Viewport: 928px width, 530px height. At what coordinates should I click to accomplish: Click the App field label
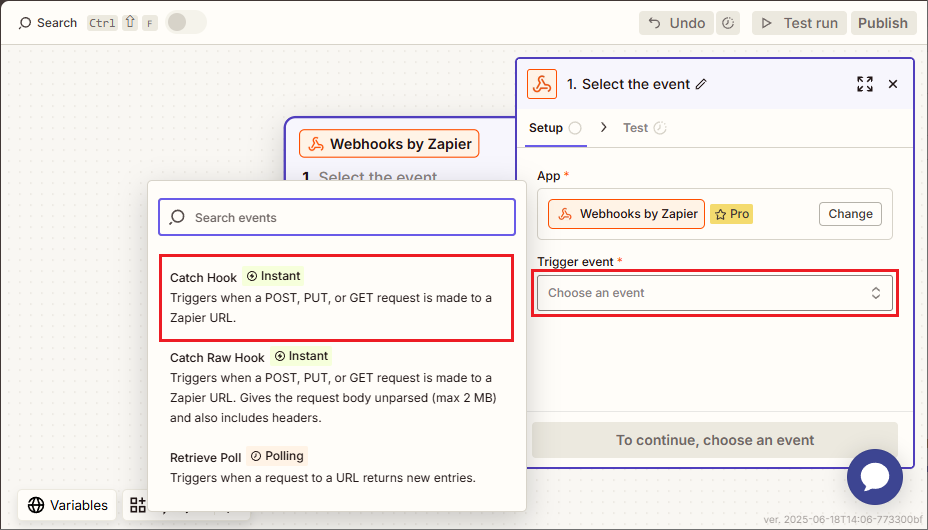coord(549,176)
